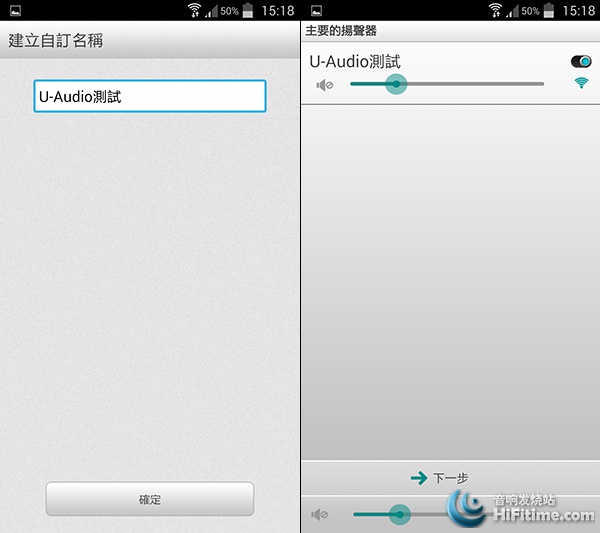Tap the Wi-Fi icon in left status bar
Image resolution: width=600 pixels, height=533 pixels.
(x=194, y=10)
